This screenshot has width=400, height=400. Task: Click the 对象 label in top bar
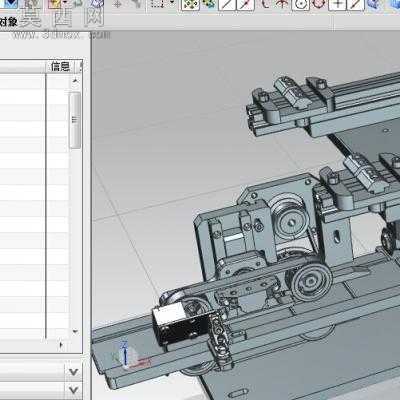[8, 22]
